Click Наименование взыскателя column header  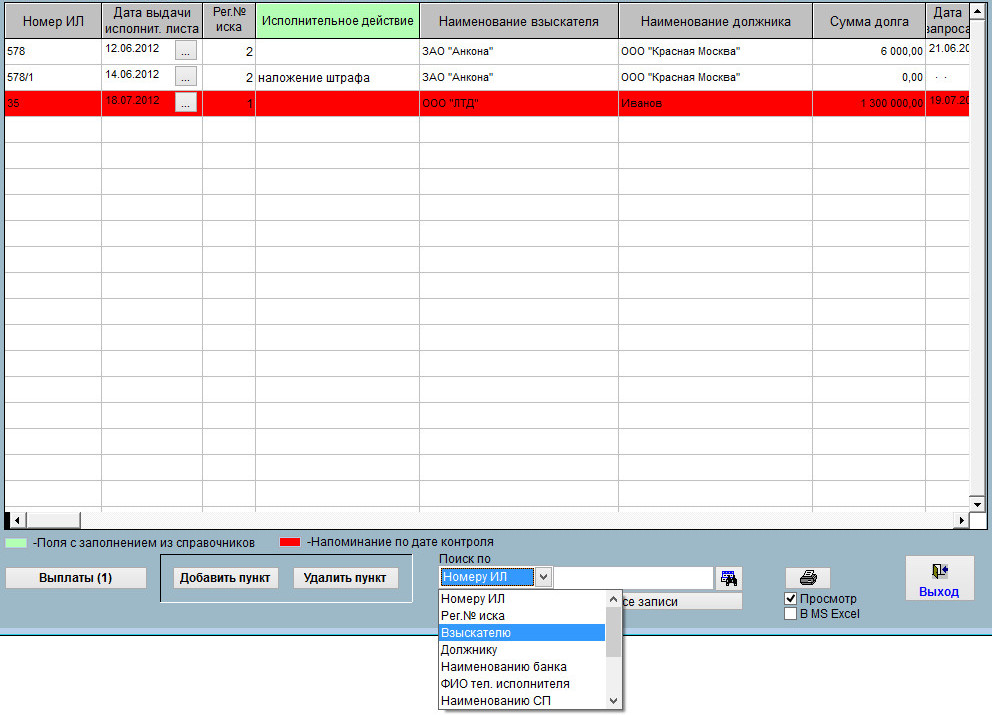coord(519,21)
